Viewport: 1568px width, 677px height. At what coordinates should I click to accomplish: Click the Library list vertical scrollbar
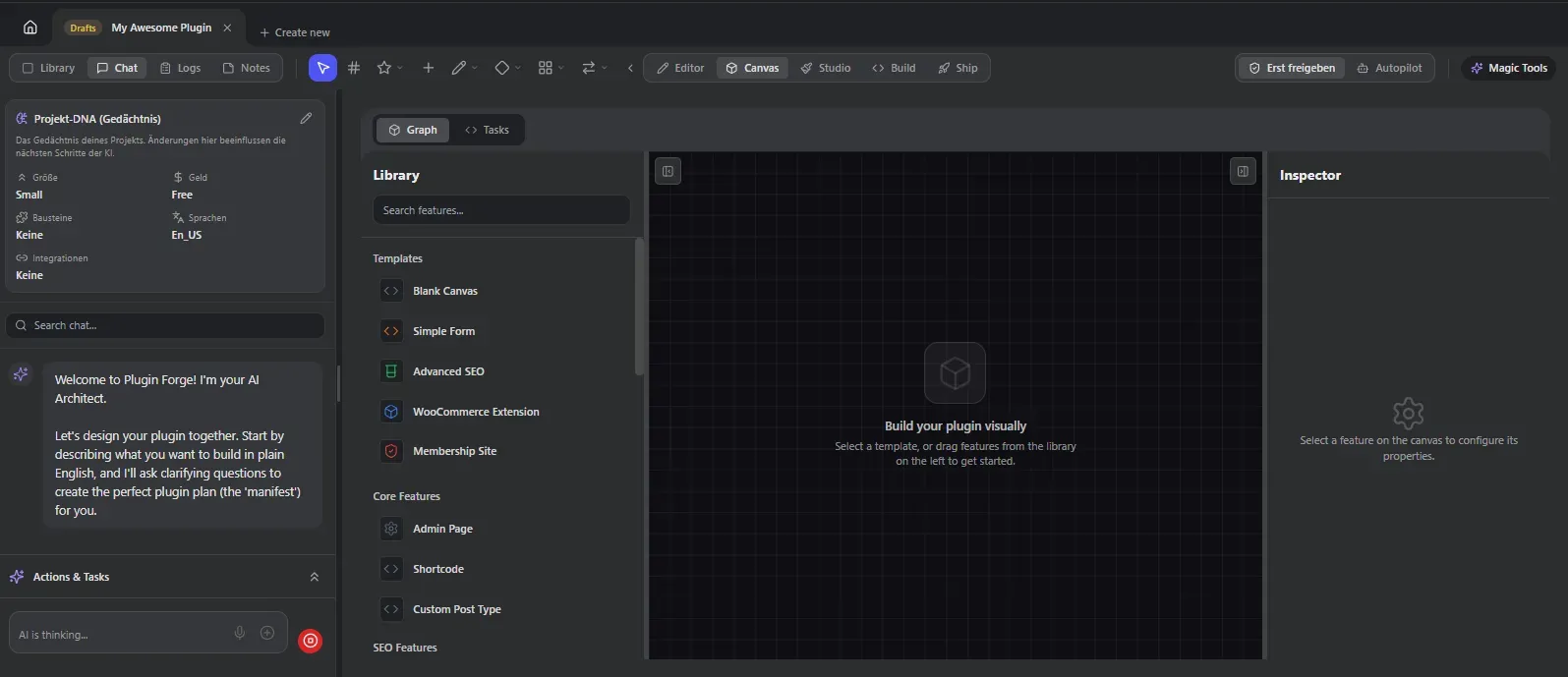pos(639,307)
